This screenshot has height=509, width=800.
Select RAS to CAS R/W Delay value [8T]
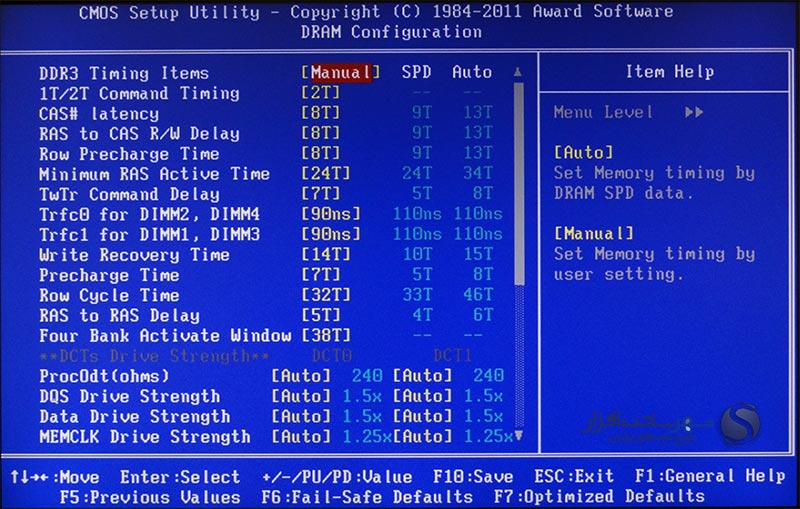pyautogui.click(x=320, y=133)
